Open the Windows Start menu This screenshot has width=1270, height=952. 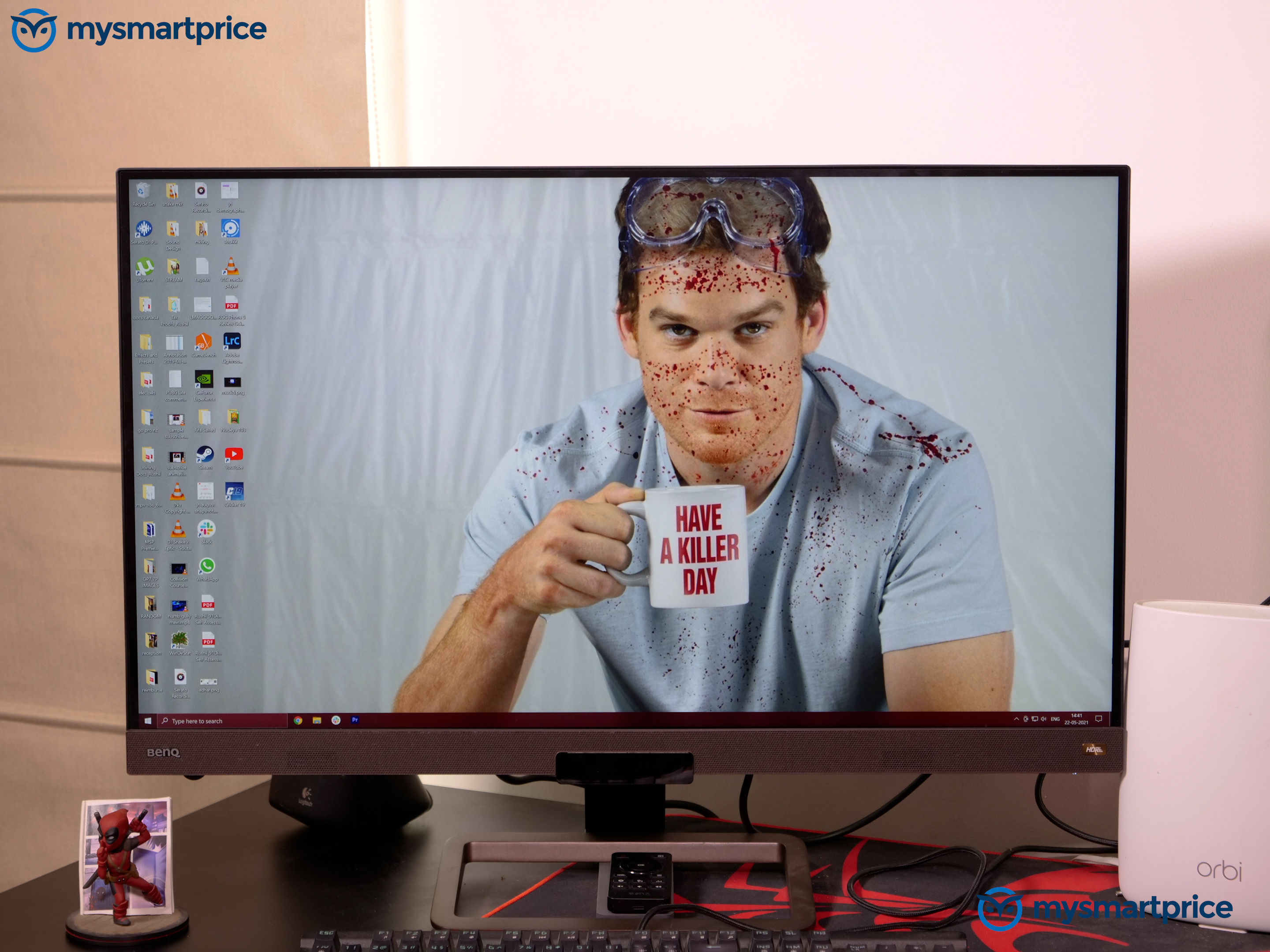(x=148, y=721)
